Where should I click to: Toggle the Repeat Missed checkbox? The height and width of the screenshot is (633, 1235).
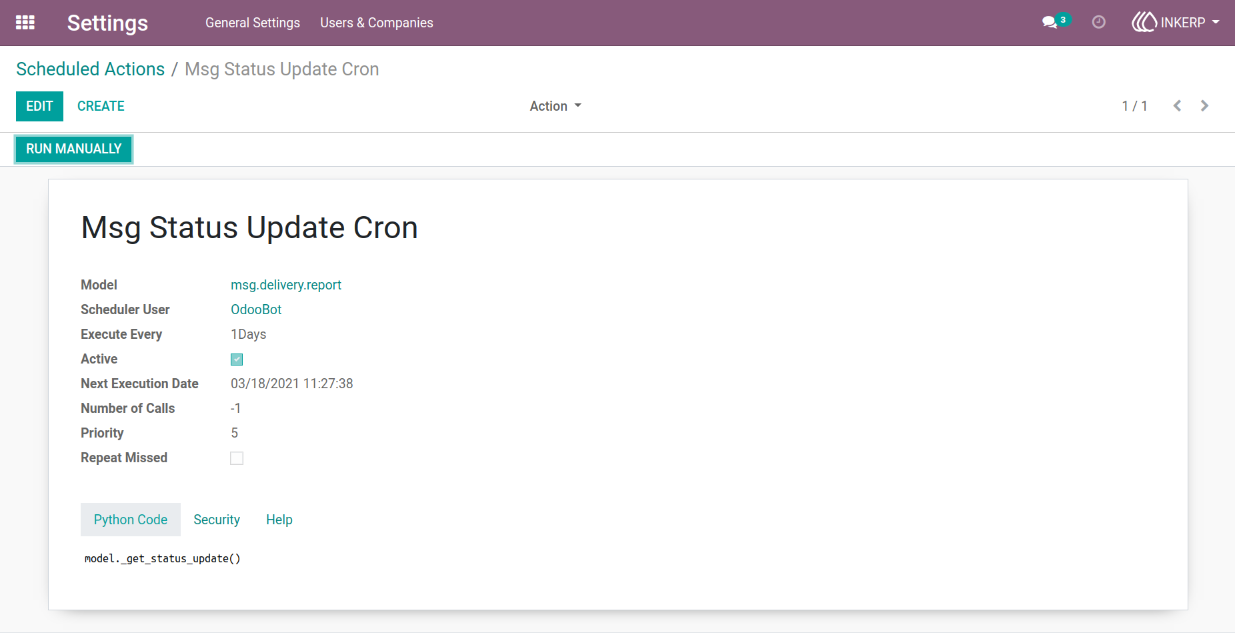pyautogui.click(x=237, y=458)
